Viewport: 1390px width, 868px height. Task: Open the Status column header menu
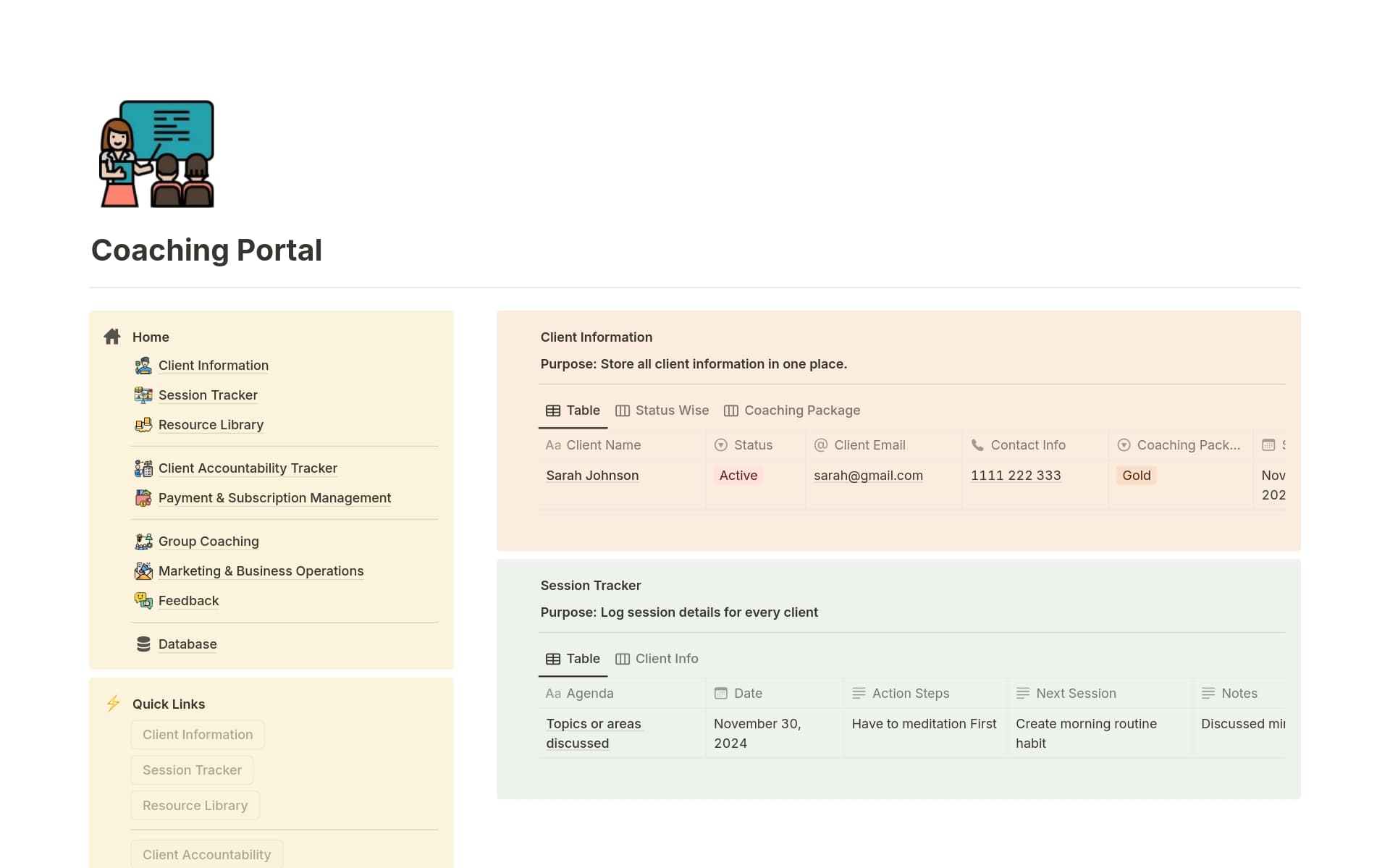coord(754,444)
